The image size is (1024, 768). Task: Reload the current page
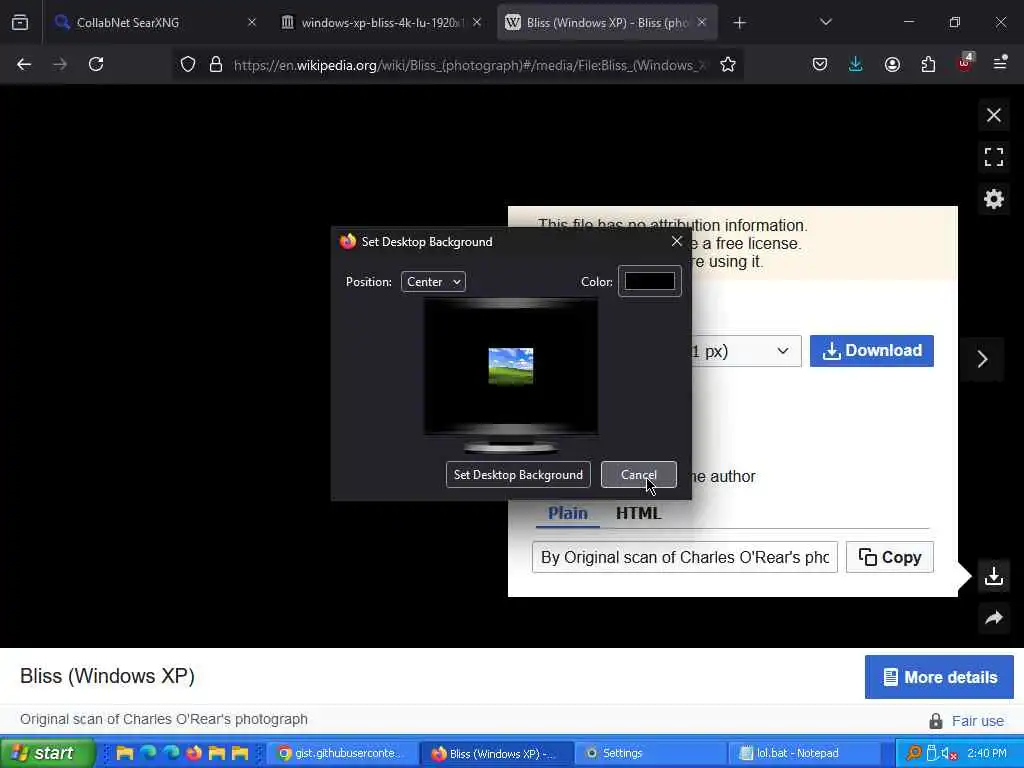[96, 64]
